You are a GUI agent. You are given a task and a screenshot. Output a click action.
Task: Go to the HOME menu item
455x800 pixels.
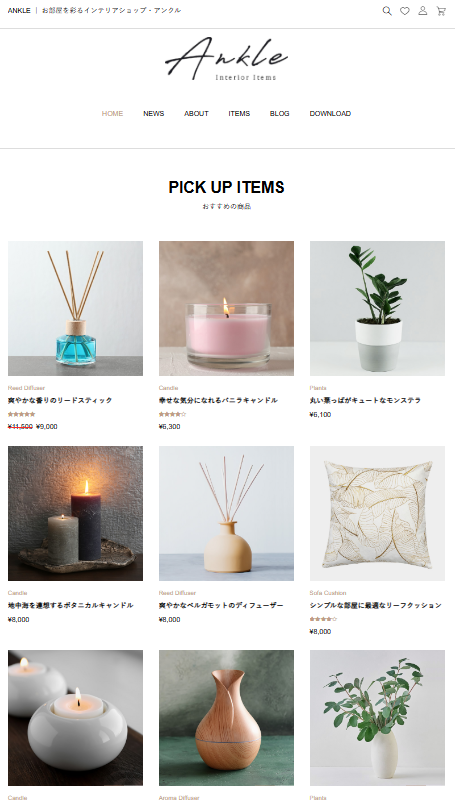click(112, 113)
